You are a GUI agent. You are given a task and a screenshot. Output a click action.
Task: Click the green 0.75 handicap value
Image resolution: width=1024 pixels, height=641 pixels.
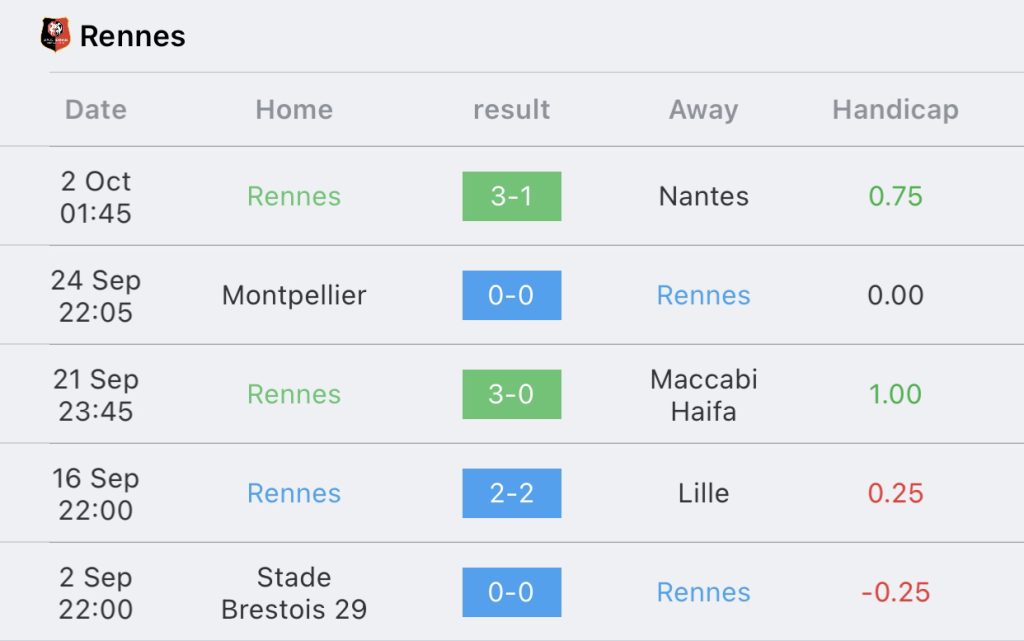(895, 196)
